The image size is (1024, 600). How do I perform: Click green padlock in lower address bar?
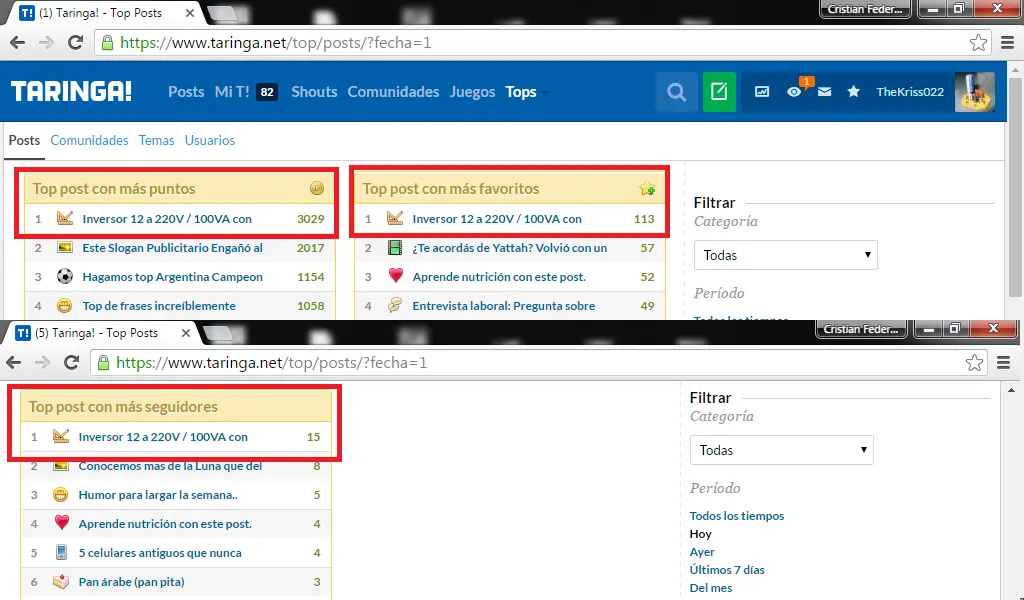(103, 363)
